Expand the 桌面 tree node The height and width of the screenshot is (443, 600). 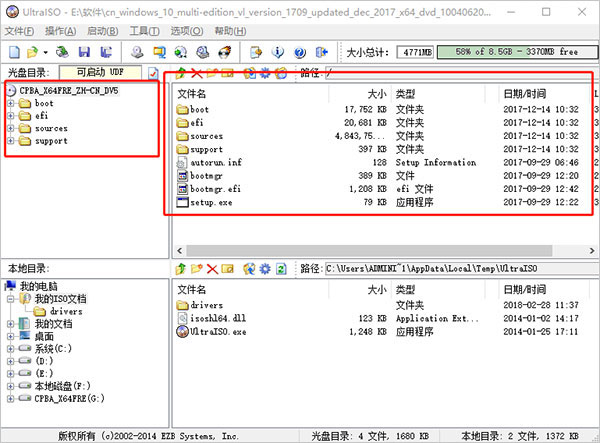pyautogui.click(x=11, y=337)
